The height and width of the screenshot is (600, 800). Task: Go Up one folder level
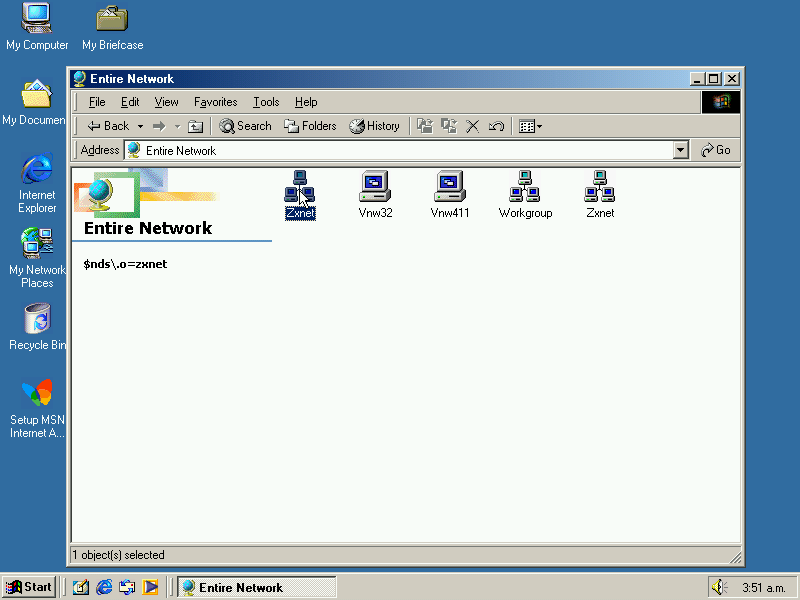pos(195,126)
